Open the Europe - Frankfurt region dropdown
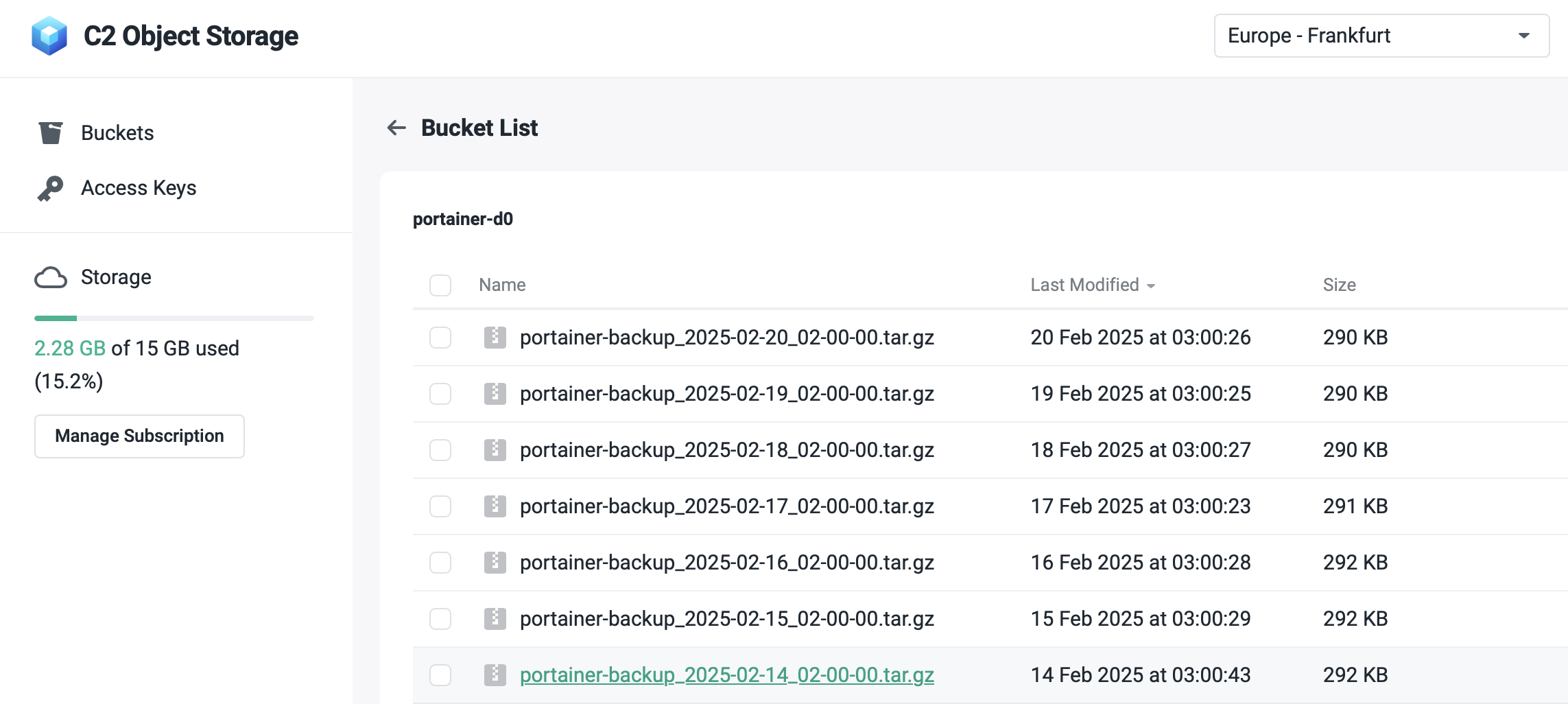The image size is (1568, 704). click(1381, 36)
